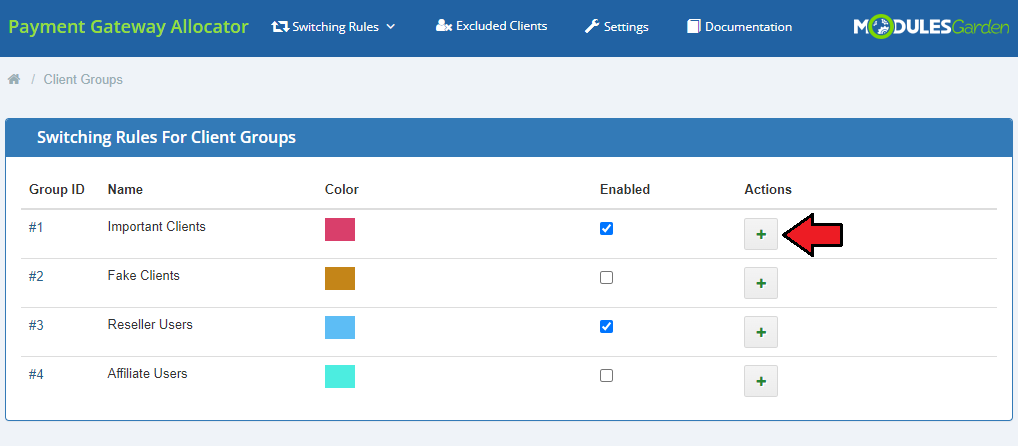This screenshot has width=1018, height=446.
Task: Click Switching Rules For Client Groups heading
Action: [166, 138]
